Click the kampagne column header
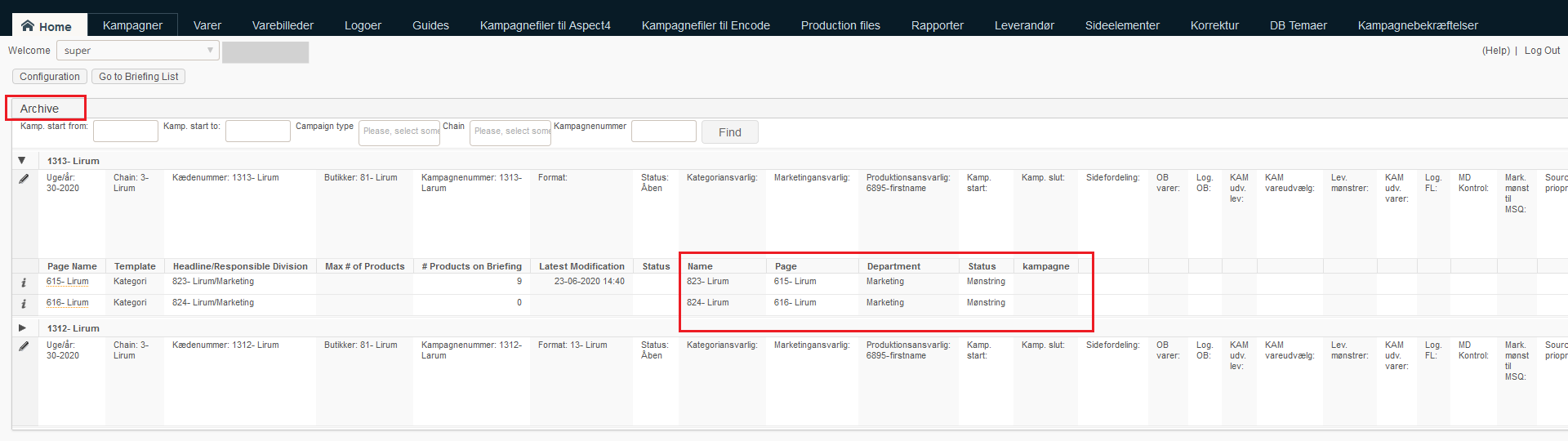 click(x=1045, y=266)
